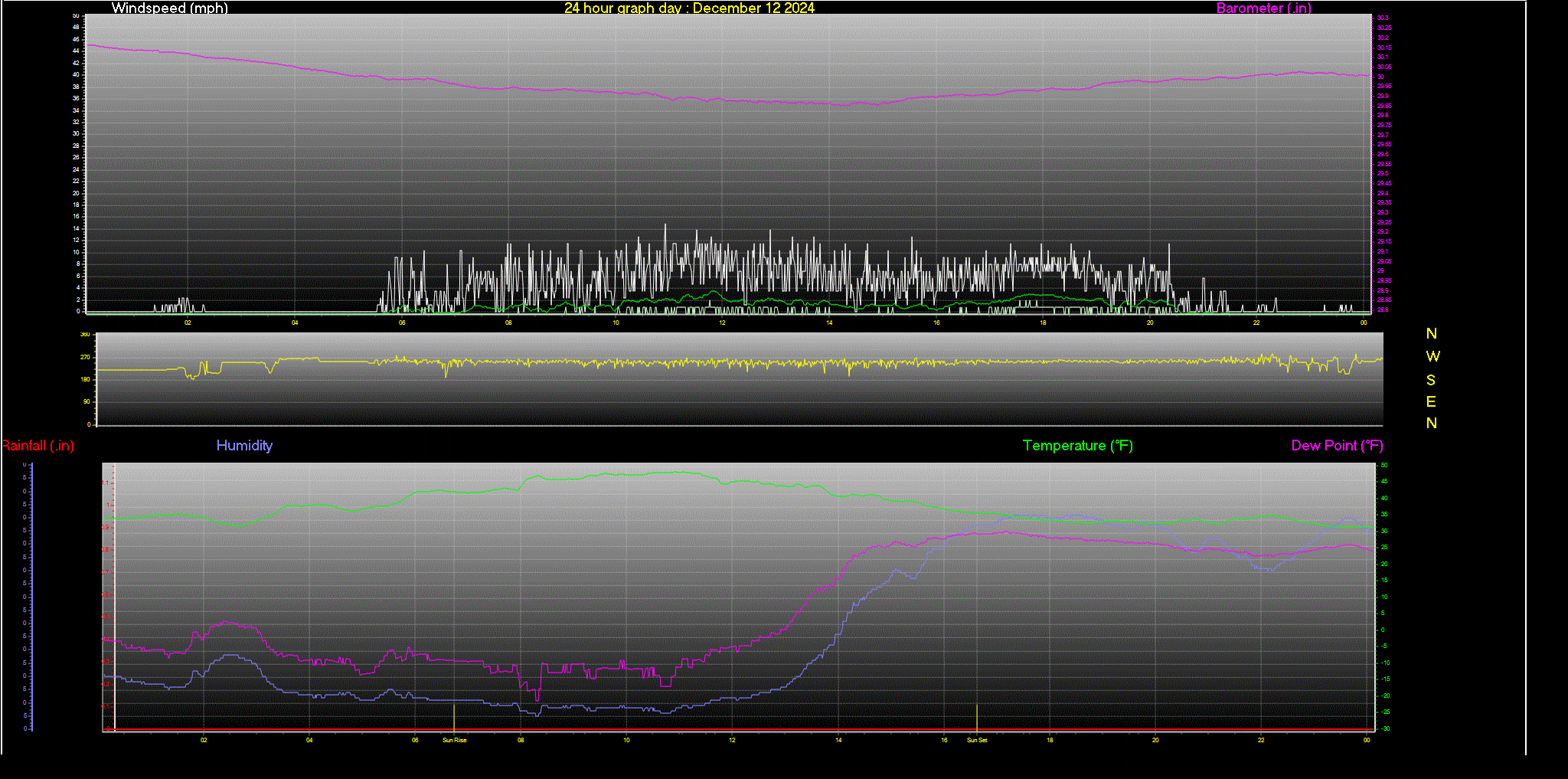This screenshot has height=779, width=1568.
Task: Click hour '20' under the temperature chart
Action: (x=1155, y=740)
